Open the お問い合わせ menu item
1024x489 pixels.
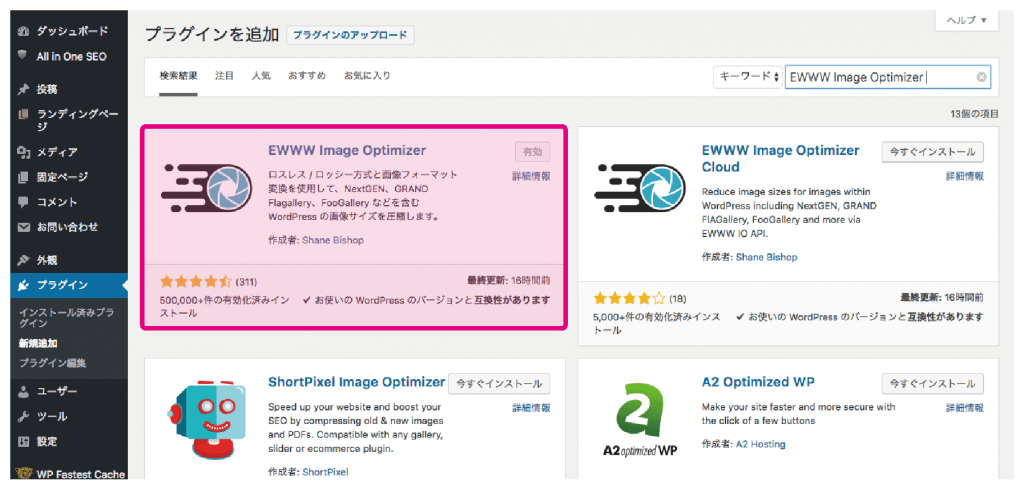click(x=67, y=227)
